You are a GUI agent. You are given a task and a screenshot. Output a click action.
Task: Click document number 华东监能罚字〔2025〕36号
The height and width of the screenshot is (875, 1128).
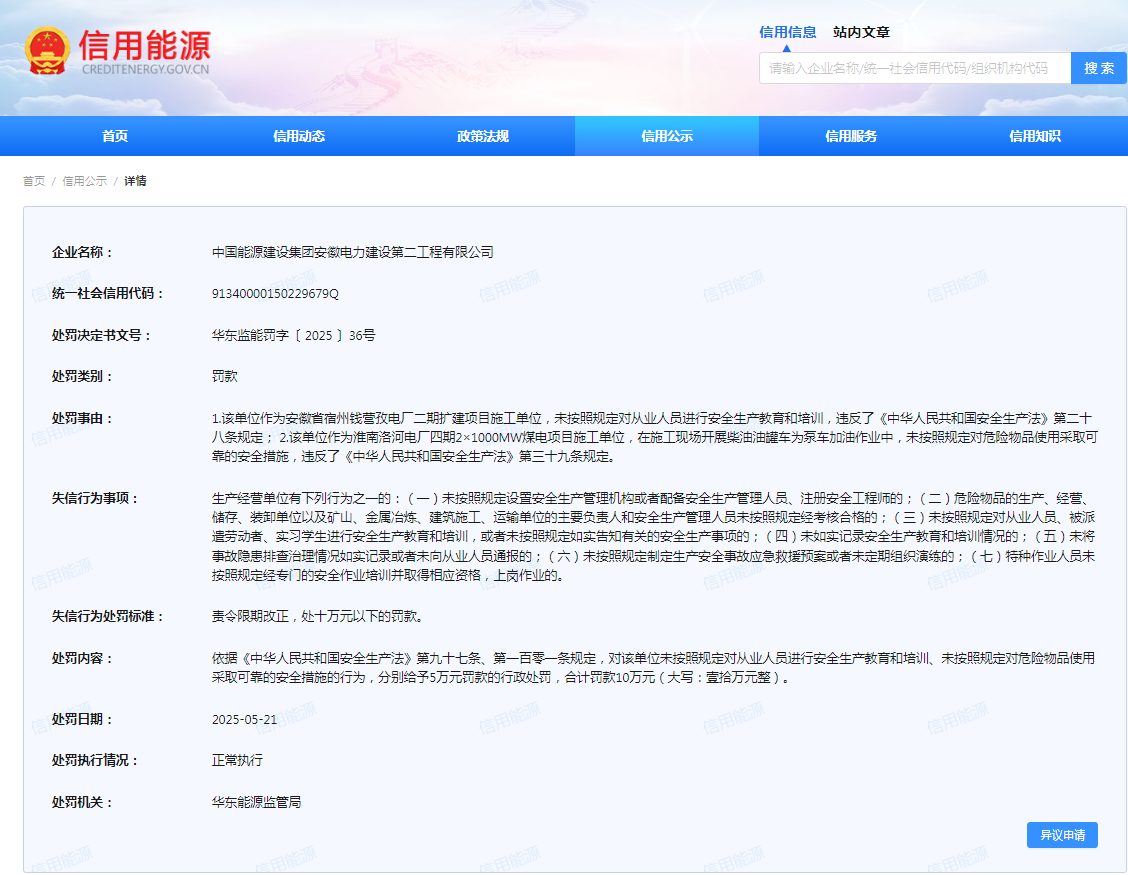click(x=294, y=335)
